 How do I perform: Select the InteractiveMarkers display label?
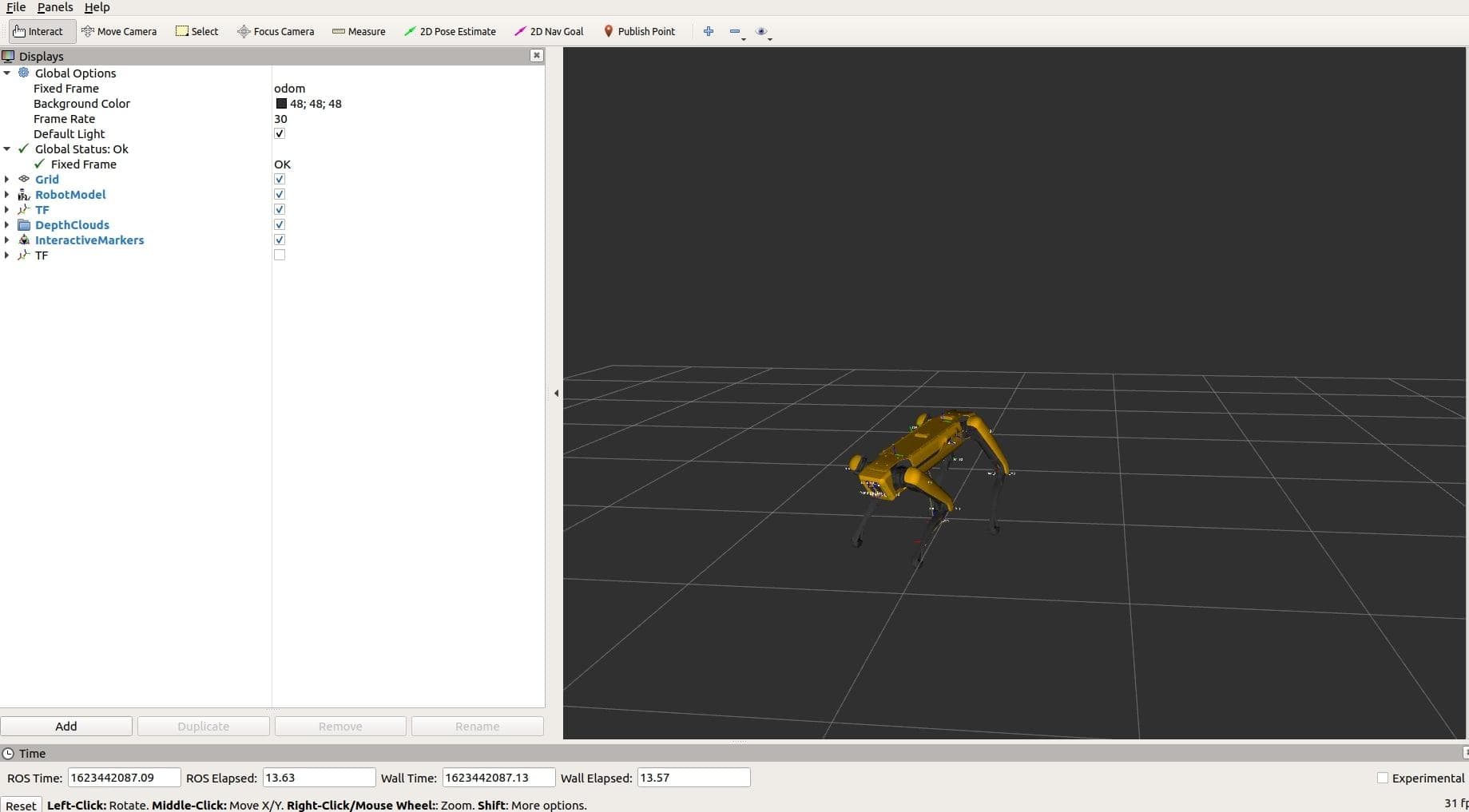(89, 240)
